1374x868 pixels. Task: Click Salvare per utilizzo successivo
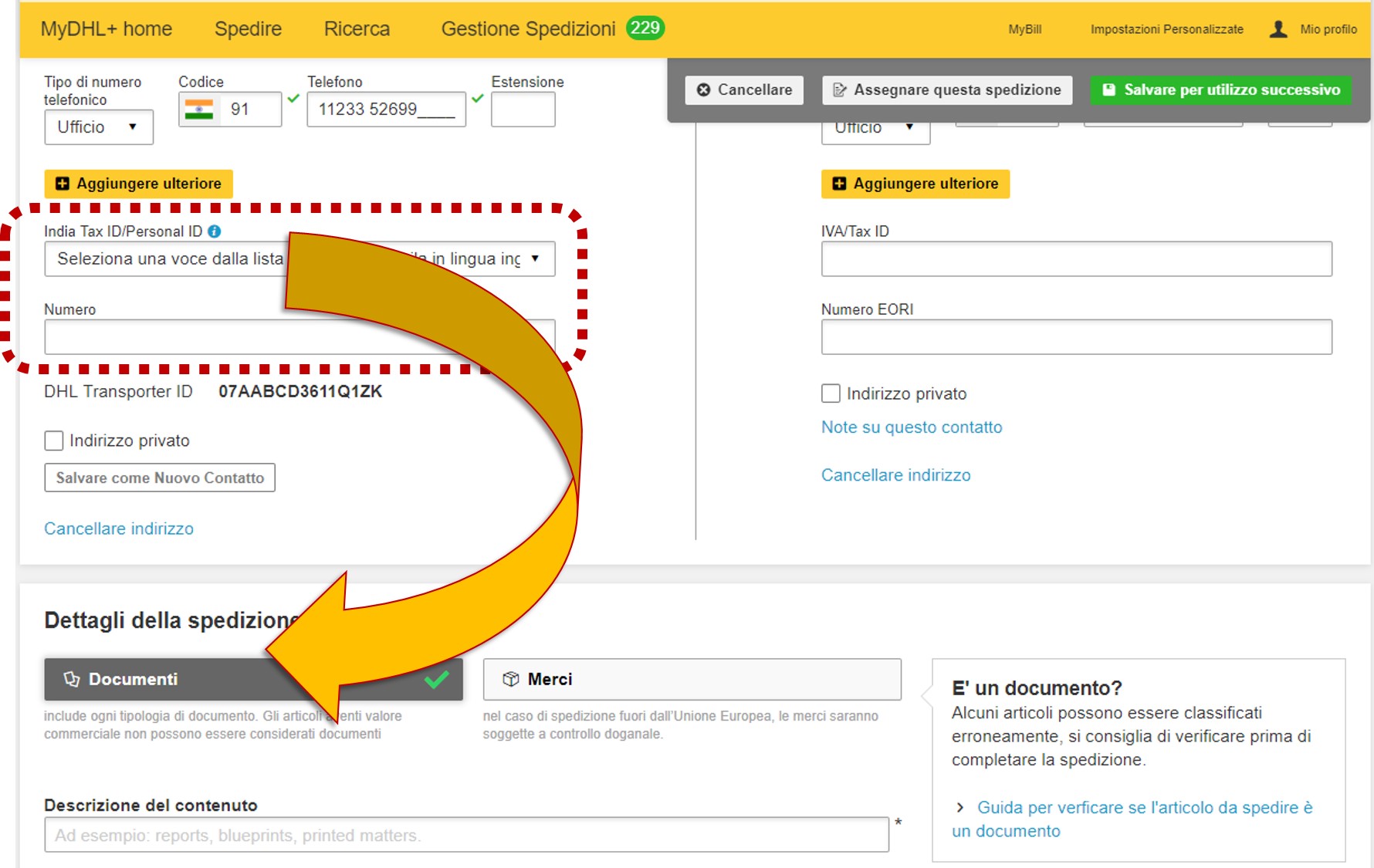(1221, 90)
